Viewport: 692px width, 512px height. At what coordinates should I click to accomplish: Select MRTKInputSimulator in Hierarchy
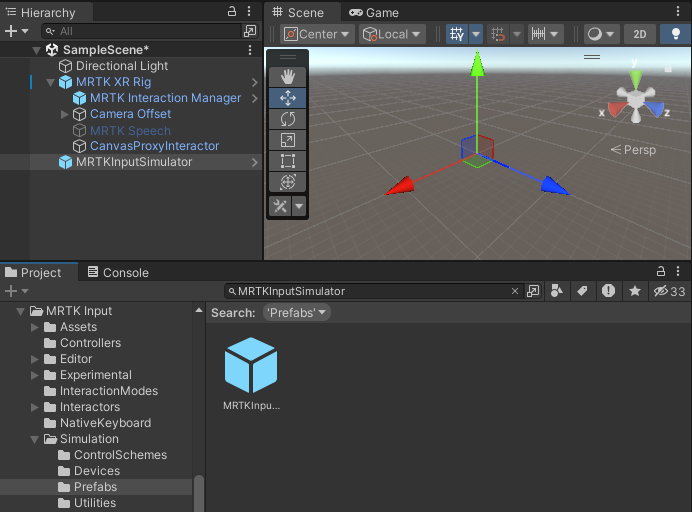tap(134, 162)
